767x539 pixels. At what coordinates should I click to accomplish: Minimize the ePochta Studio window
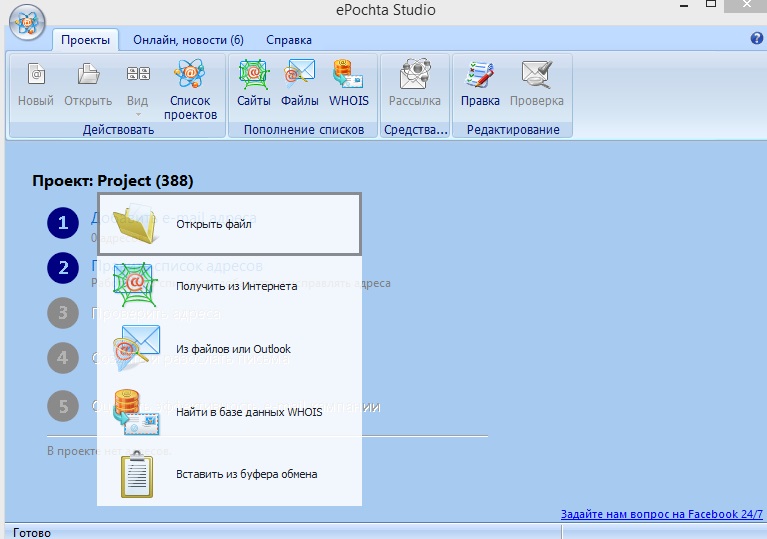tap(684, 5)
